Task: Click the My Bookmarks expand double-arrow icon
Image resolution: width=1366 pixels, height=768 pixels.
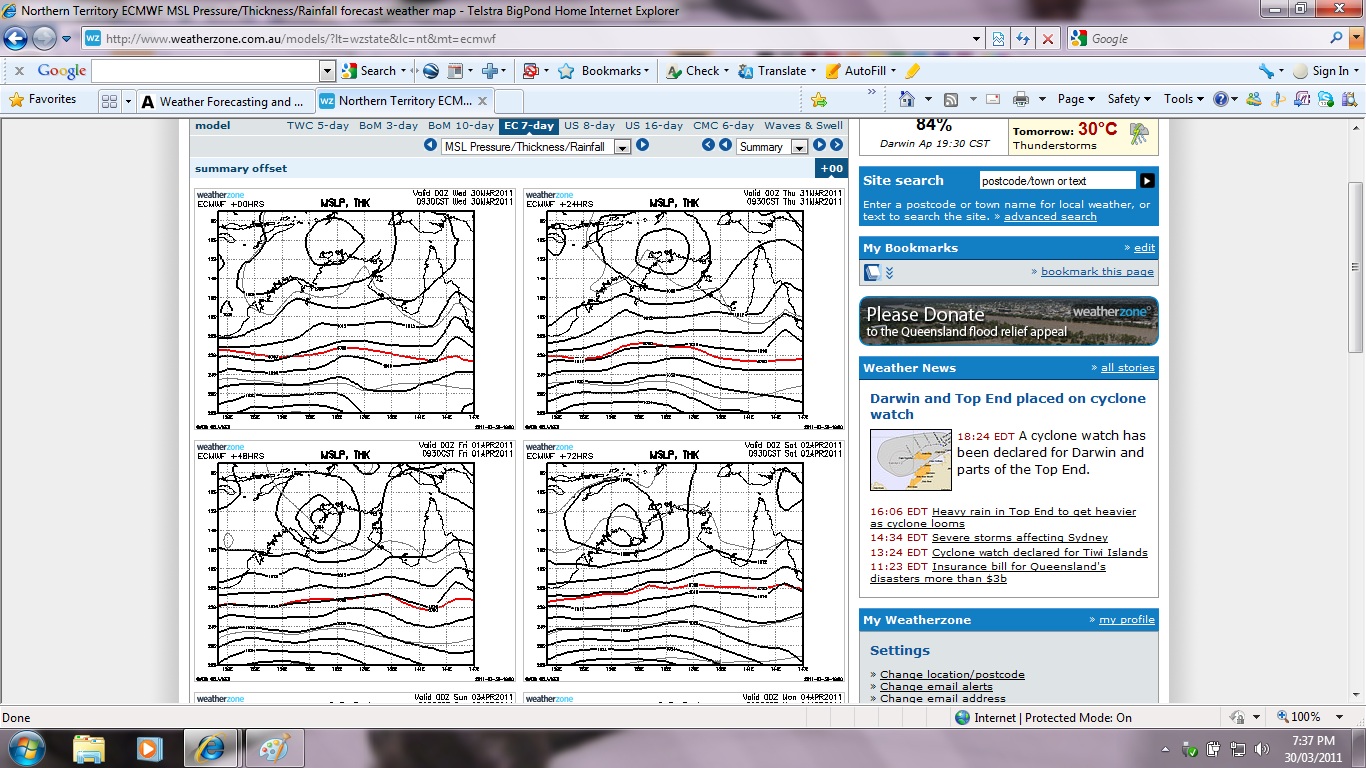Action: tap(889, 273)
